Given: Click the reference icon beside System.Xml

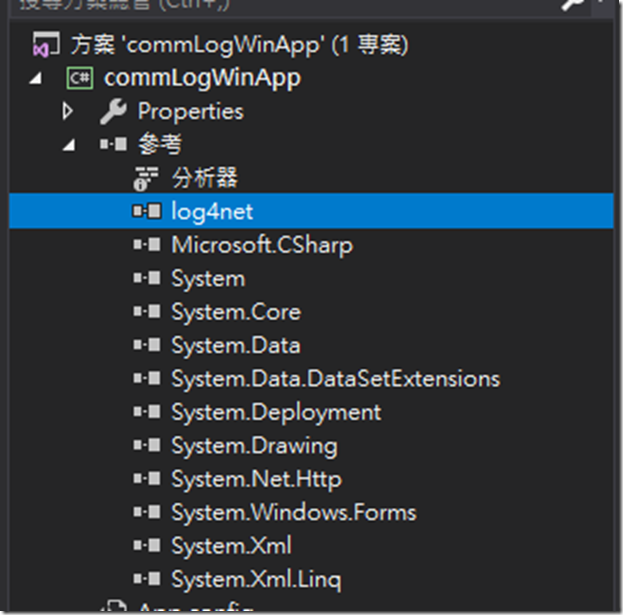Looking at the screenshot, I should [x=147, y=545].
